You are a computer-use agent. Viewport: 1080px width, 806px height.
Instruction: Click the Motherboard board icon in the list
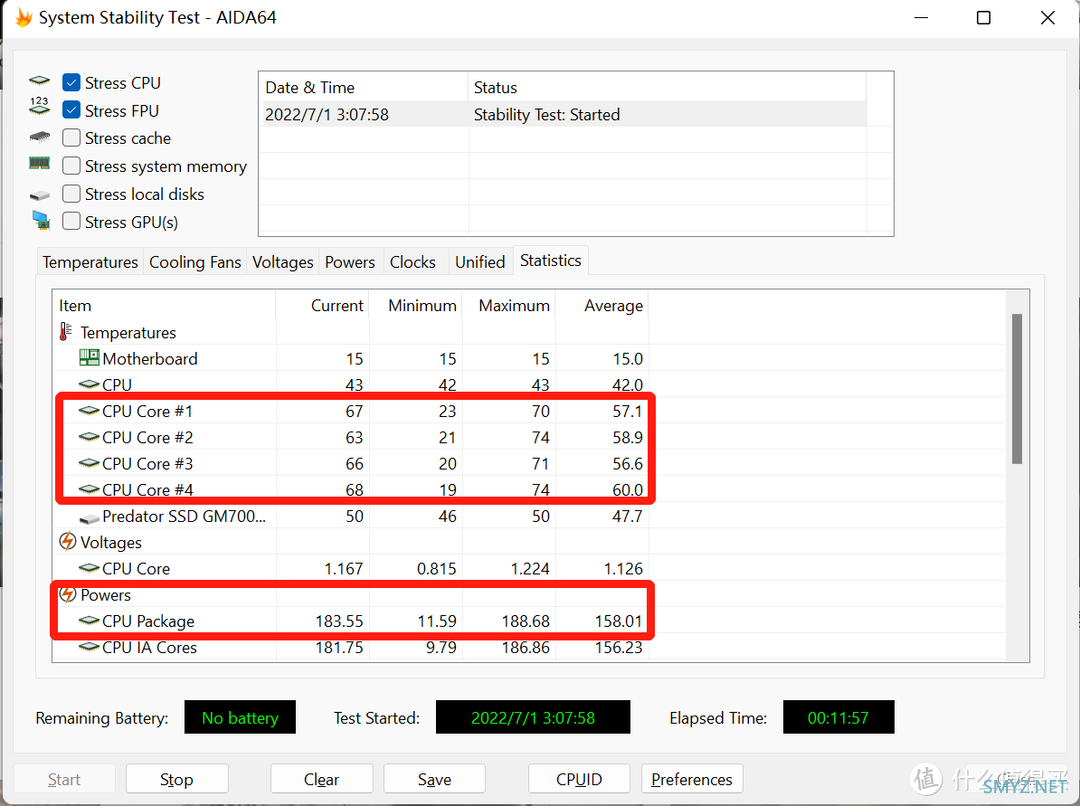tap(89, 358)
